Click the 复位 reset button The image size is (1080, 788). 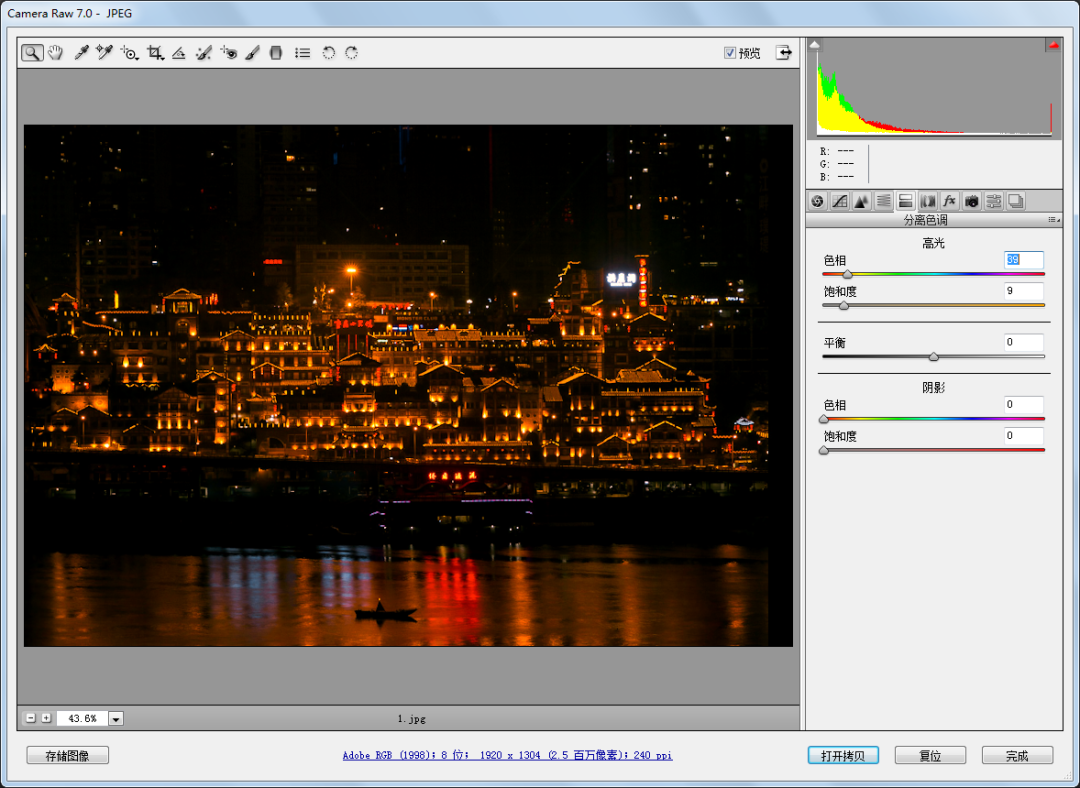[x=931, y=756]
